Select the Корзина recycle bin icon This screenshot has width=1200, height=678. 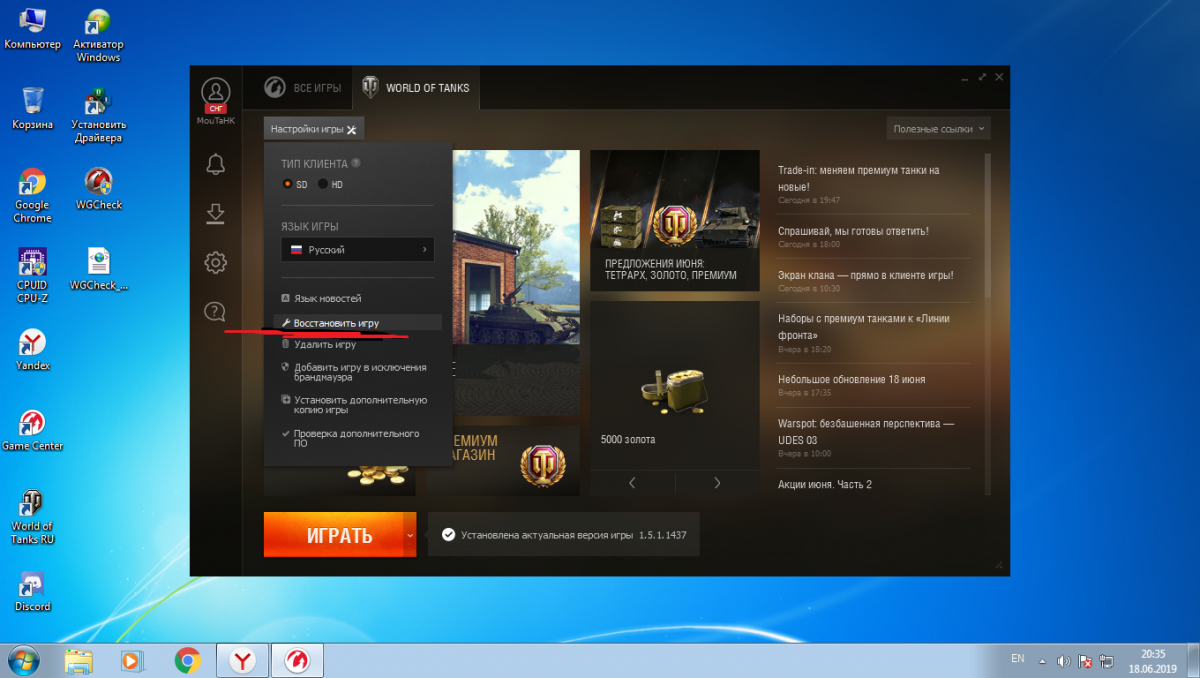pyautogui.click(x=32, y=108)
